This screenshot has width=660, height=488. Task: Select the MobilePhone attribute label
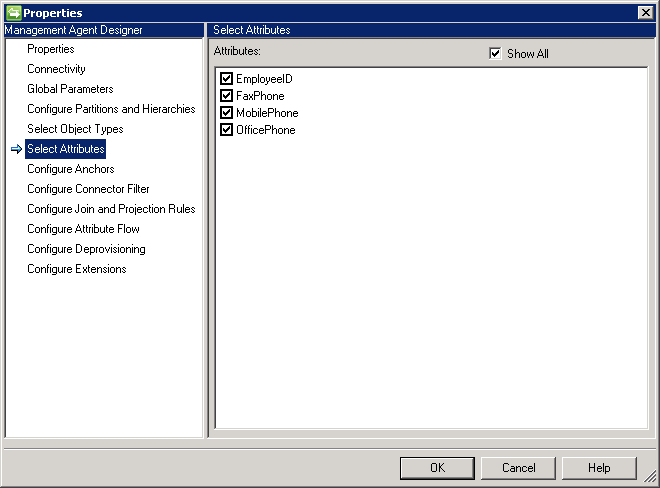(x=267, y=113)
